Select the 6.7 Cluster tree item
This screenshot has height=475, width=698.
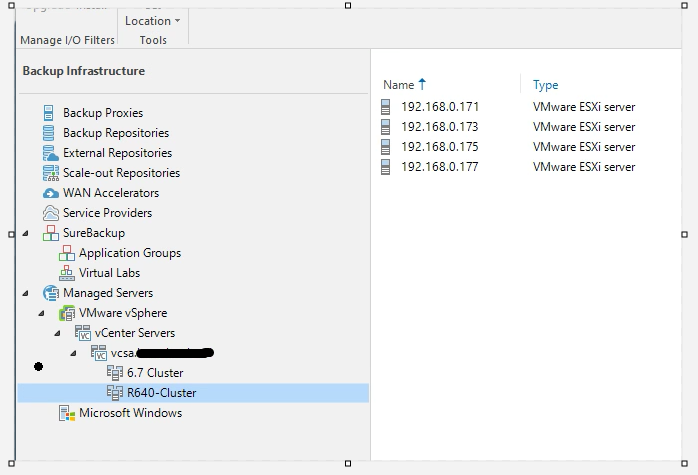pyautogui.click(x=154, y=373)
